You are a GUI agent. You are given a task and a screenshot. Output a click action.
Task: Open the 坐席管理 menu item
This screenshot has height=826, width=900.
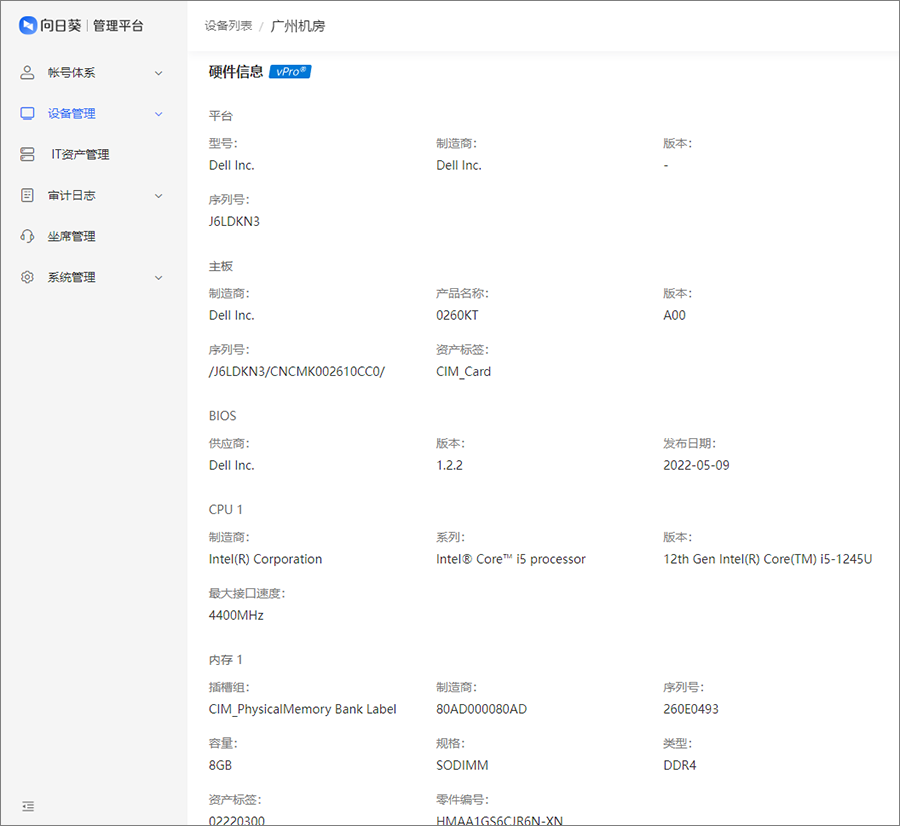[72, 237]
